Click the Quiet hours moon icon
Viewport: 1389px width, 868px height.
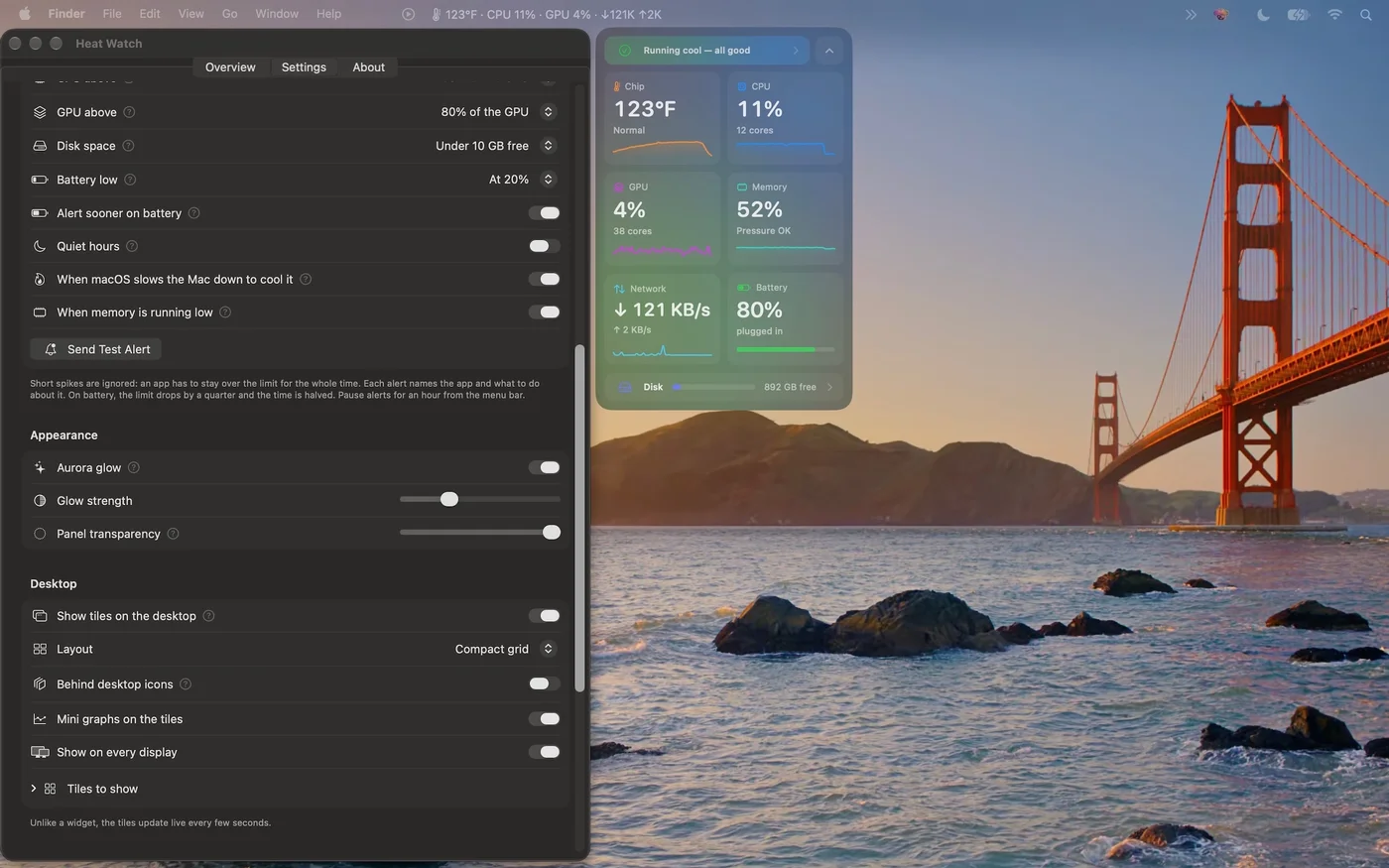[40, 246]
